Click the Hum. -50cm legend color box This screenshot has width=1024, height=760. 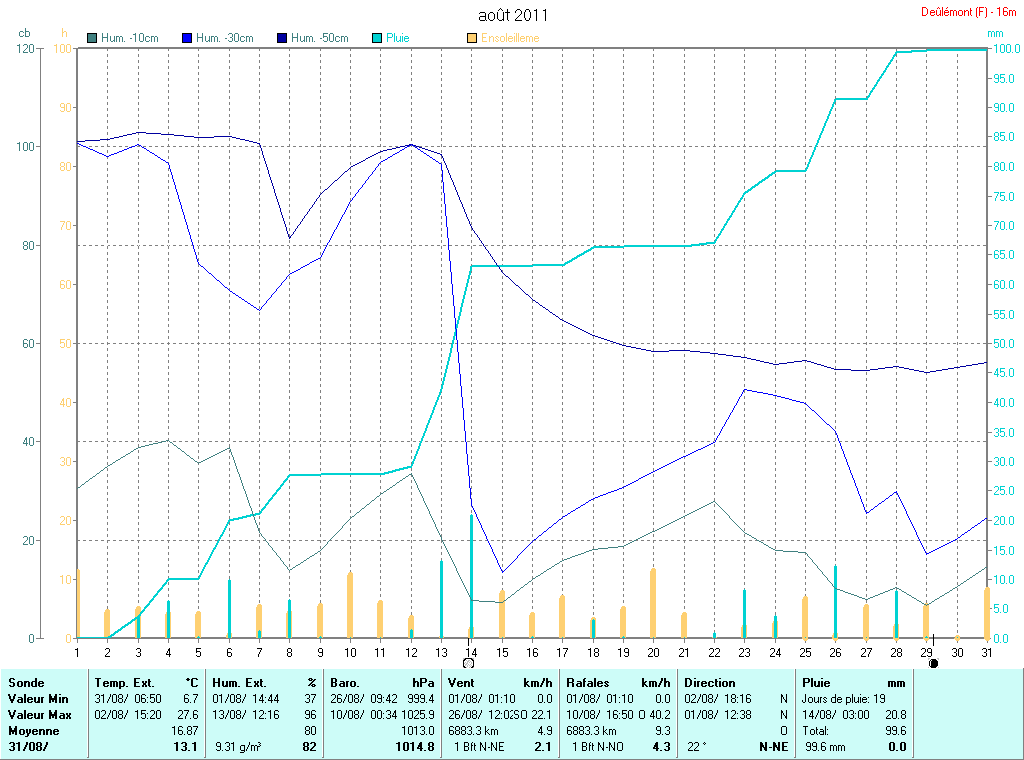click(282, 38)
